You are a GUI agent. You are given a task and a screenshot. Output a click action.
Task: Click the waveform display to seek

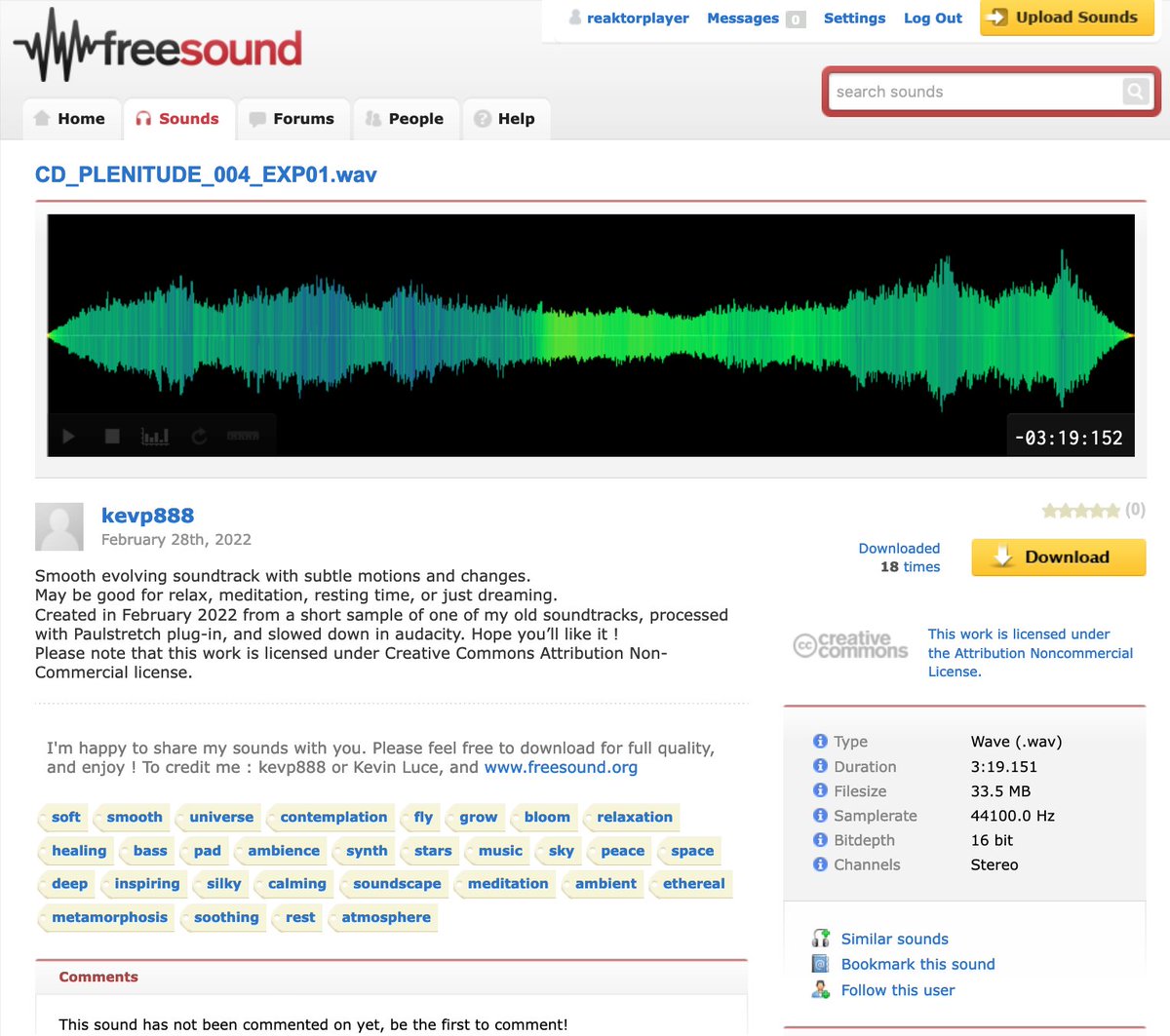591,335
